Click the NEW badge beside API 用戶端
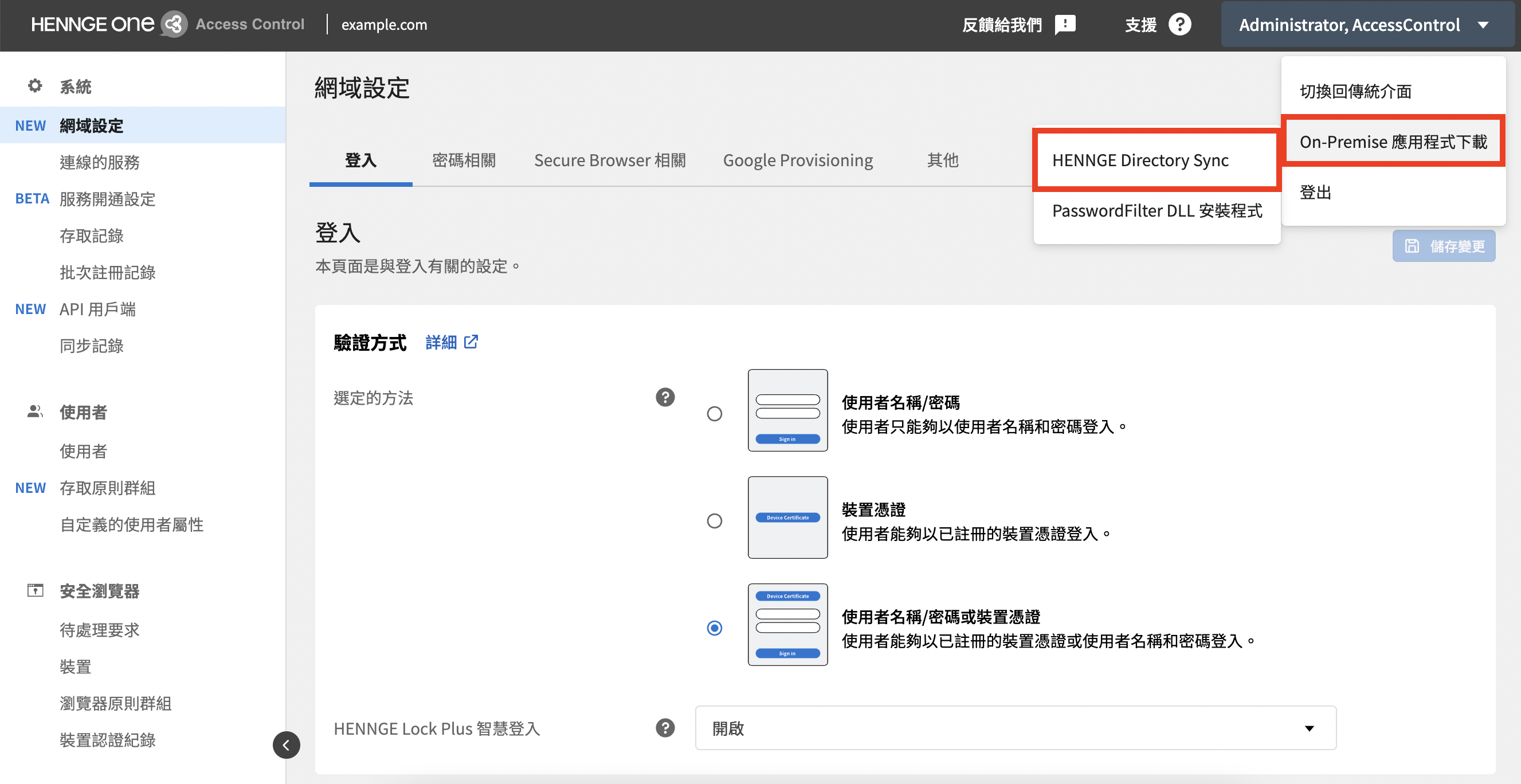1521x784 pixels. coord(30,309)
